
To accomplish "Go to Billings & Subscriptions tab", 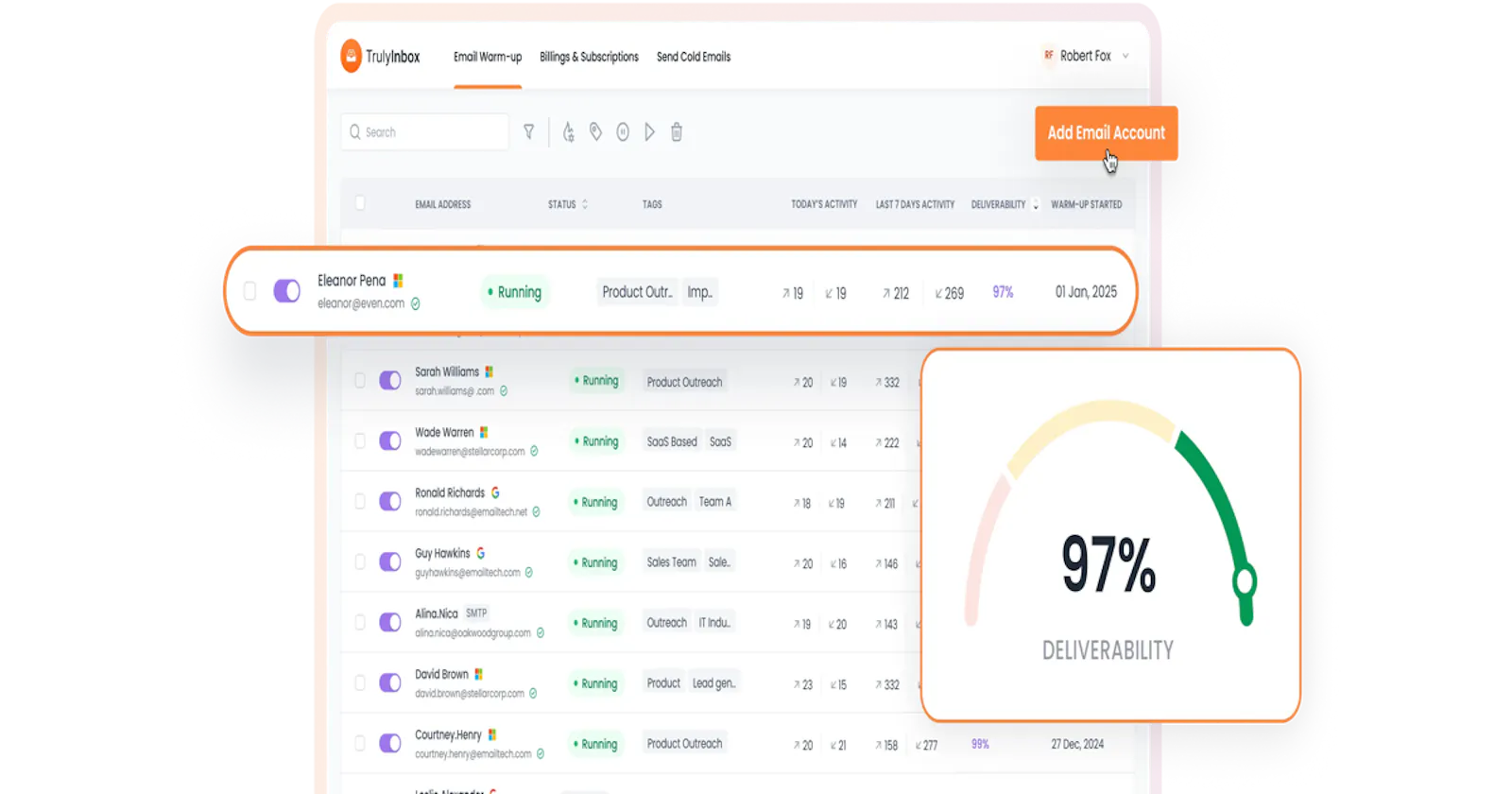I will click(x=589, y=57).
